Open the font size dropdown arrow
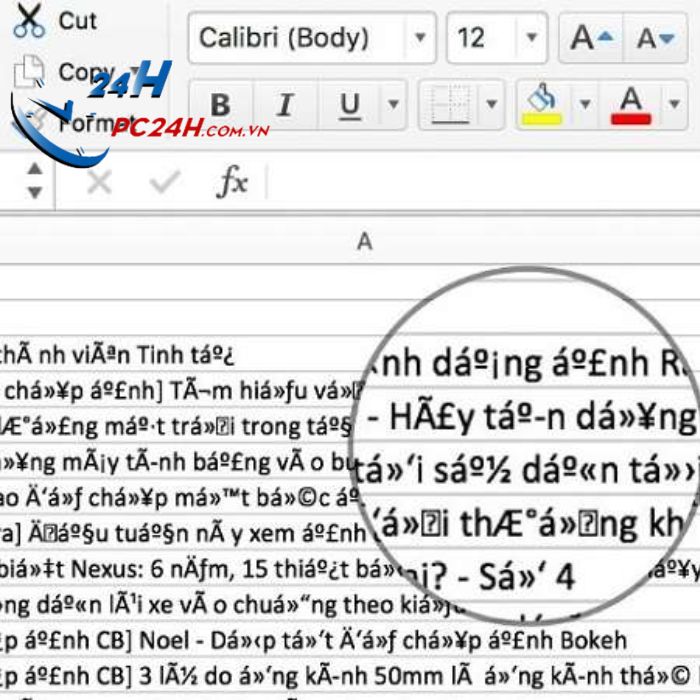700x700 pixels. tap(532, 38)
